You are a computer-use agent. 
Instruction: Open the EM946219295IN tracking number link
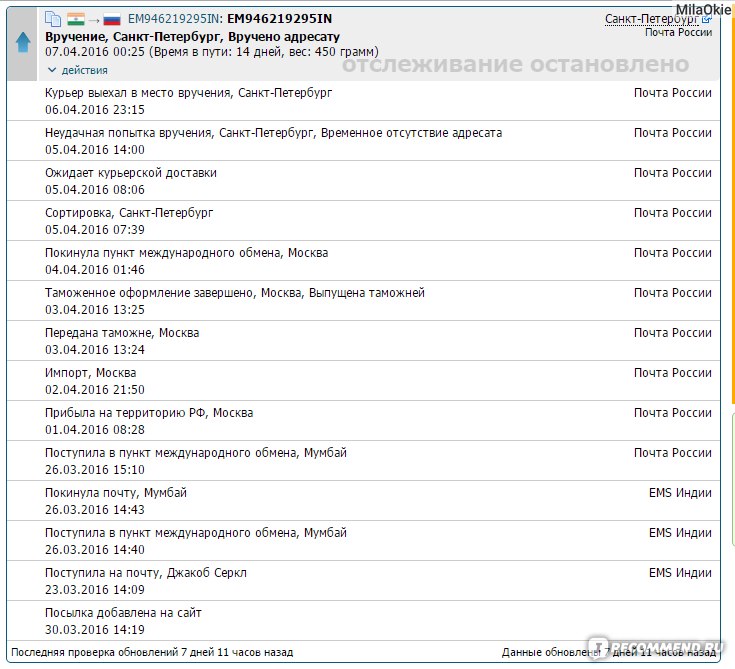pyautogui.click(x=174, y=19)
